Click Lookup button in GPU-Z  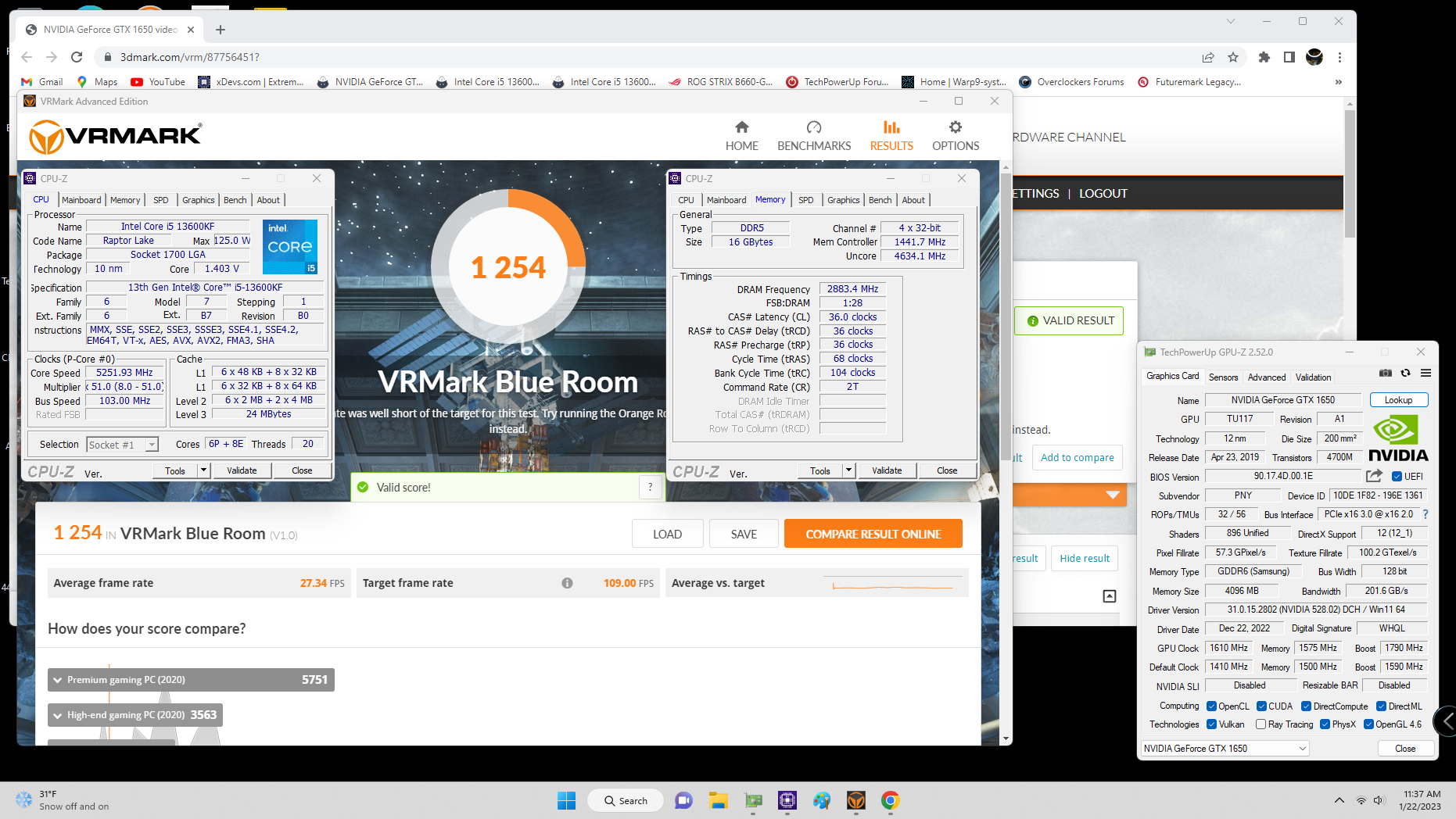coord(1398,400)
